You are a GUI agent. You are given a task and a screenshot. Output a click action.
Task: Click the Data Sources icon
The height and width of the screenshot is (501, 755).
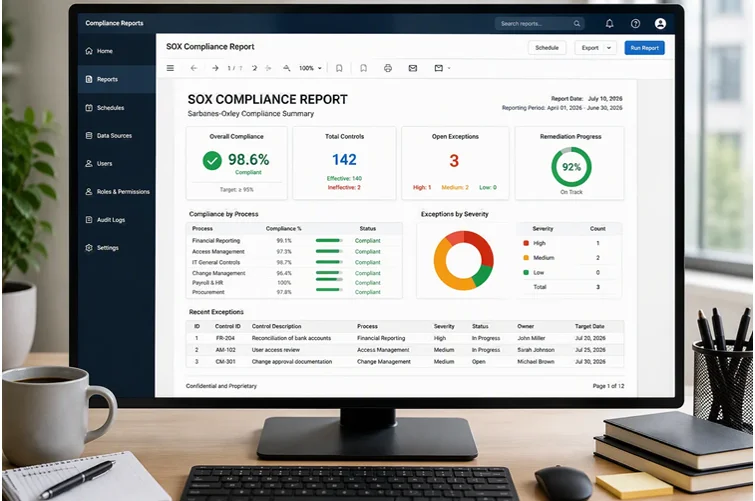tap(89, 136)
